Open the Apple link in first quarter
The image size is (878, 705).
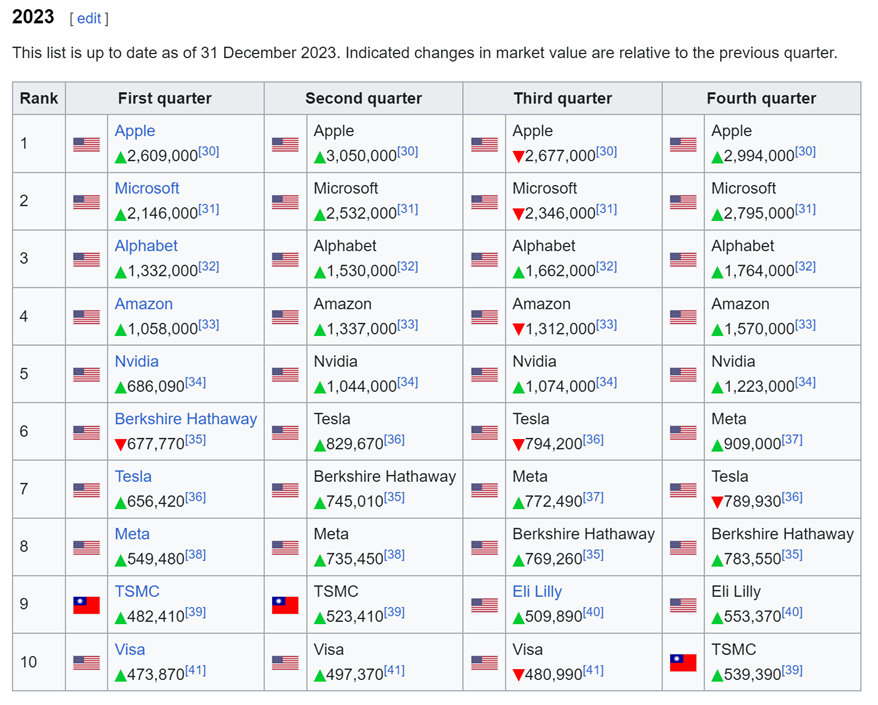(x=135, y=131)
